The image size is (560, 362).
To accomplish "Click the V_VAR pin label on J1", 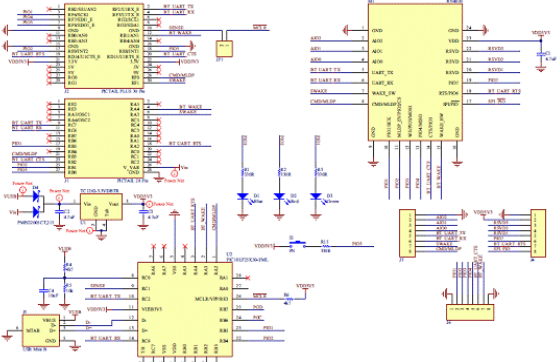I will pyautogui.click(x=131, y=167).
